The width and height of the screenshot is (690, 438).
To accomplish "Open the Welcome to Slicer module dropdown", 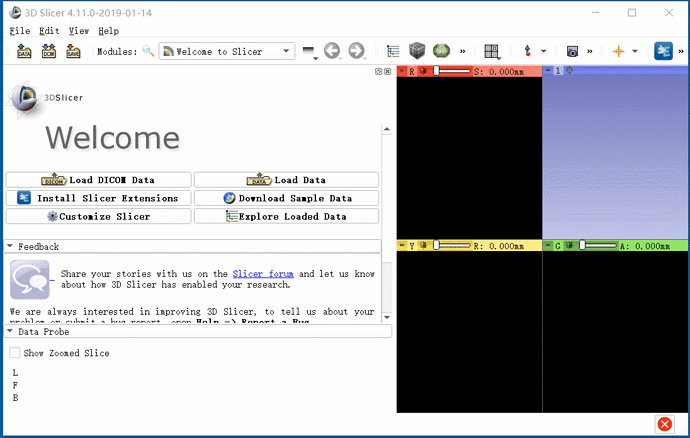I will click(x=227, y=52).
